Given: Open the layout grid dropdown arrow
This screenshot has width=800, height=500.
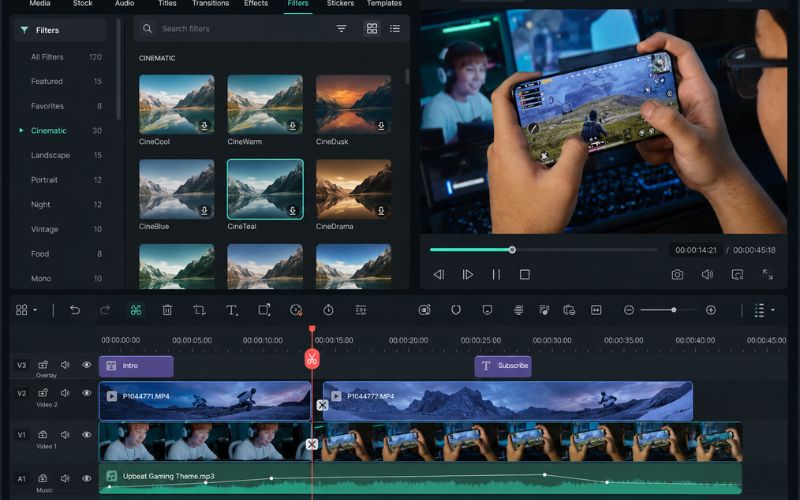Looking at the screenshot, I should pyautogui.click(x=35, y=310).
